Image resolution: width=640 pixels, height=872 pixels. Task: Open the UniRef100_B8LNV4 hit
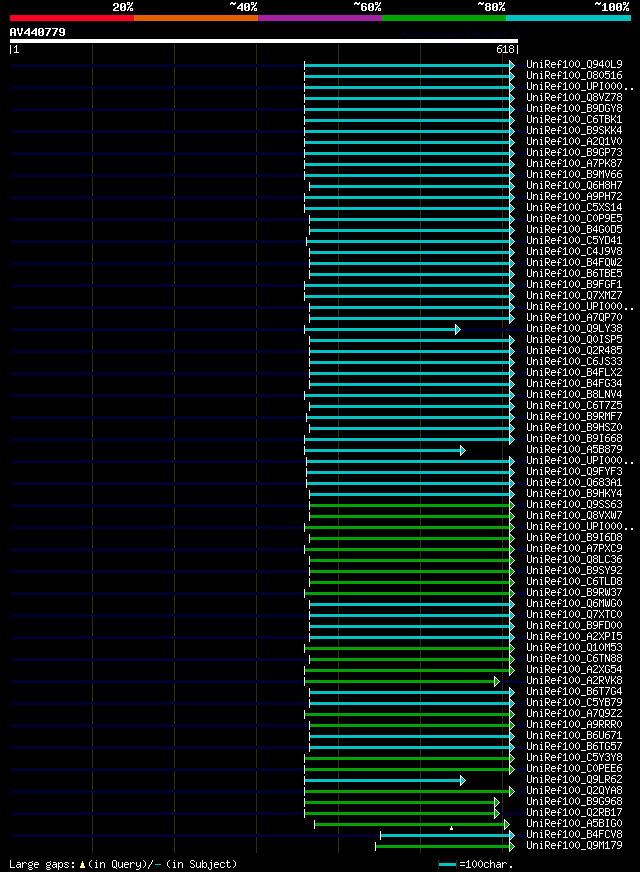pyautogui.click(x=574, y=394)
